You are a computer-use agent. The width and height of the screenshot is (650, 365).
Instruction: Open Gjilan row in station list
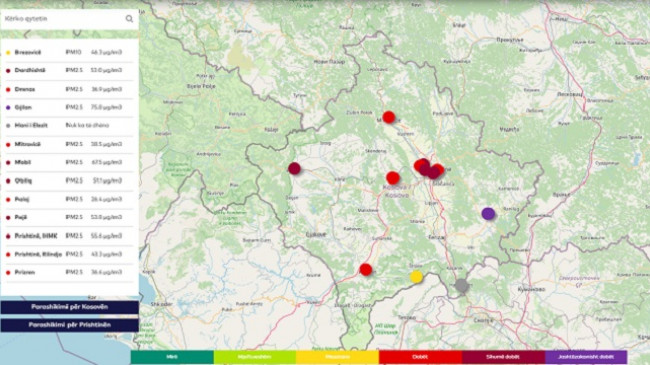69,107
